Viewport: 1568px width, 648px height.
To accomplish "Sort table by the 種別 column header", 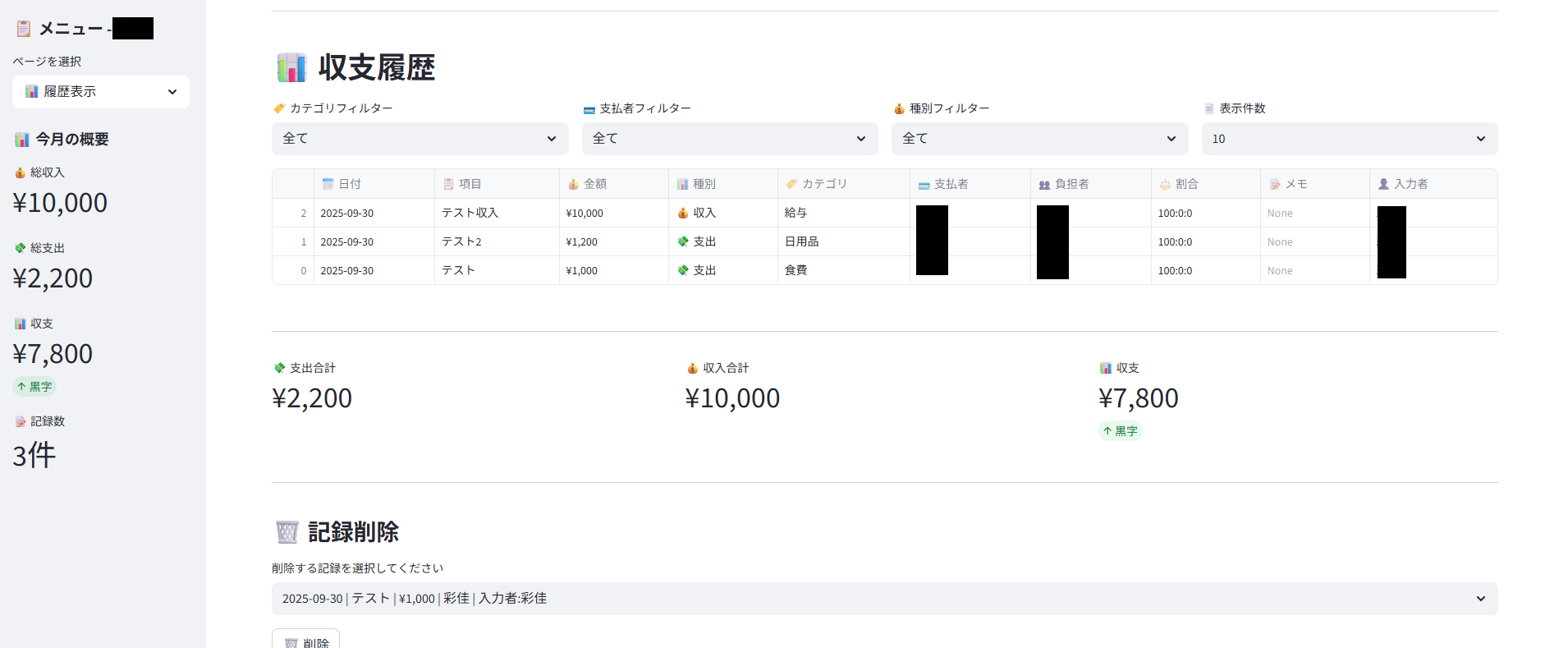I will (704, 184).
